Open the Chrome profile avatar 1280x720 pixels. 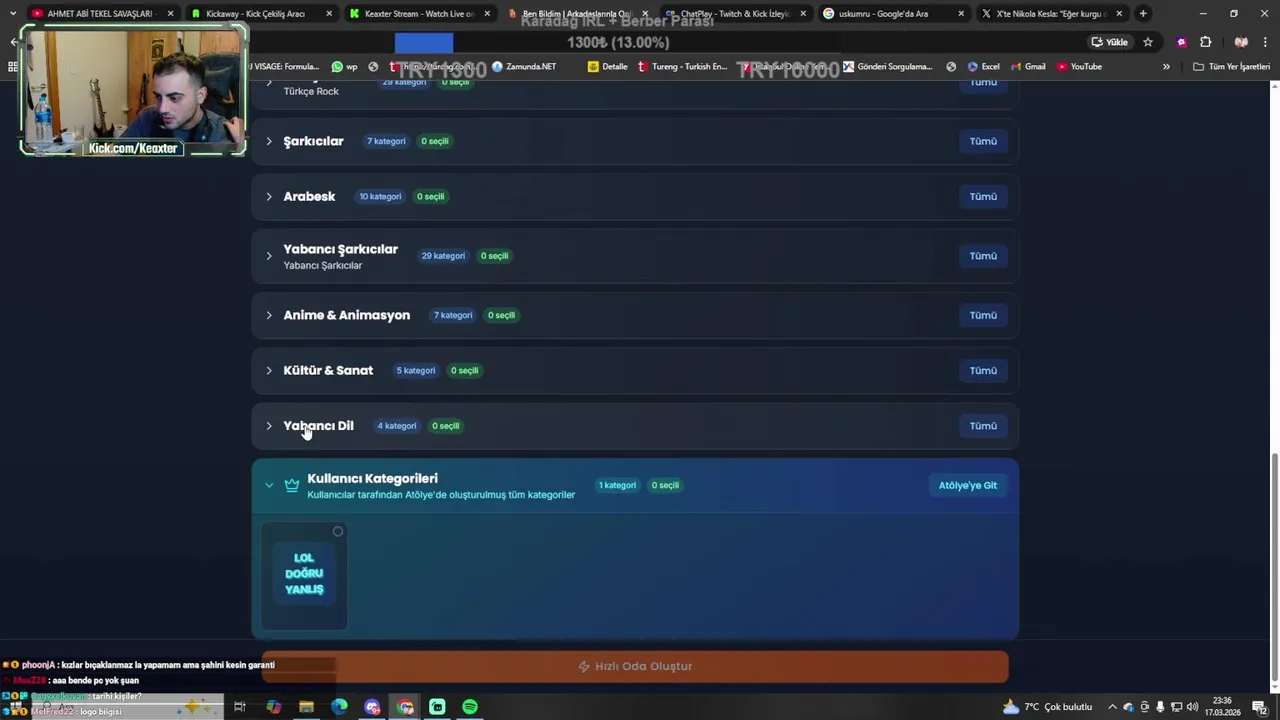(x=1241, y=42)
